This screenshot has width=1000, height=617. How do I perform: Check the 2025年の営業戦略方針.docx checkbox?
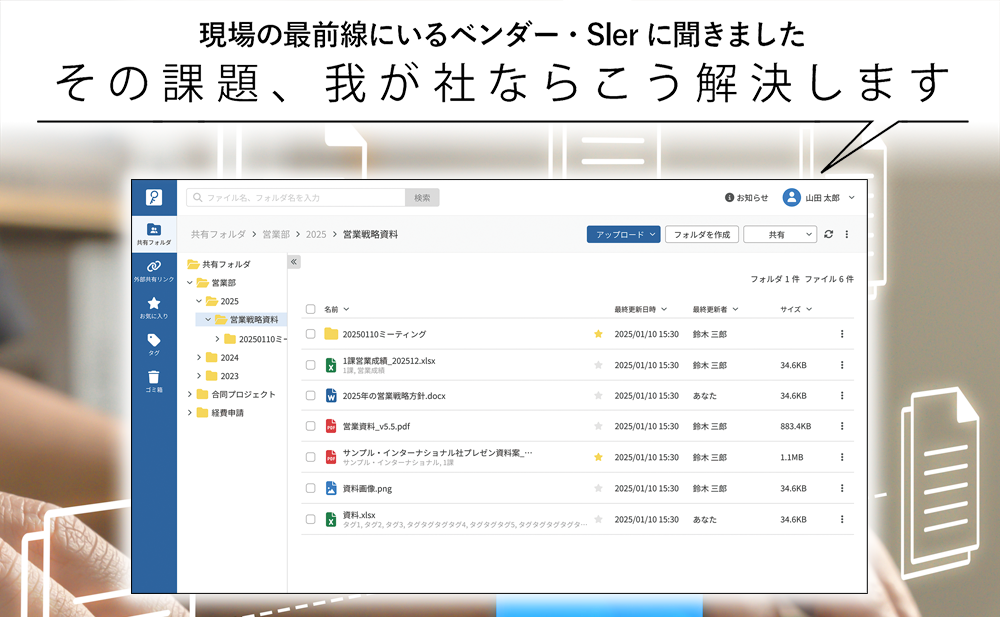pos(311,396)
